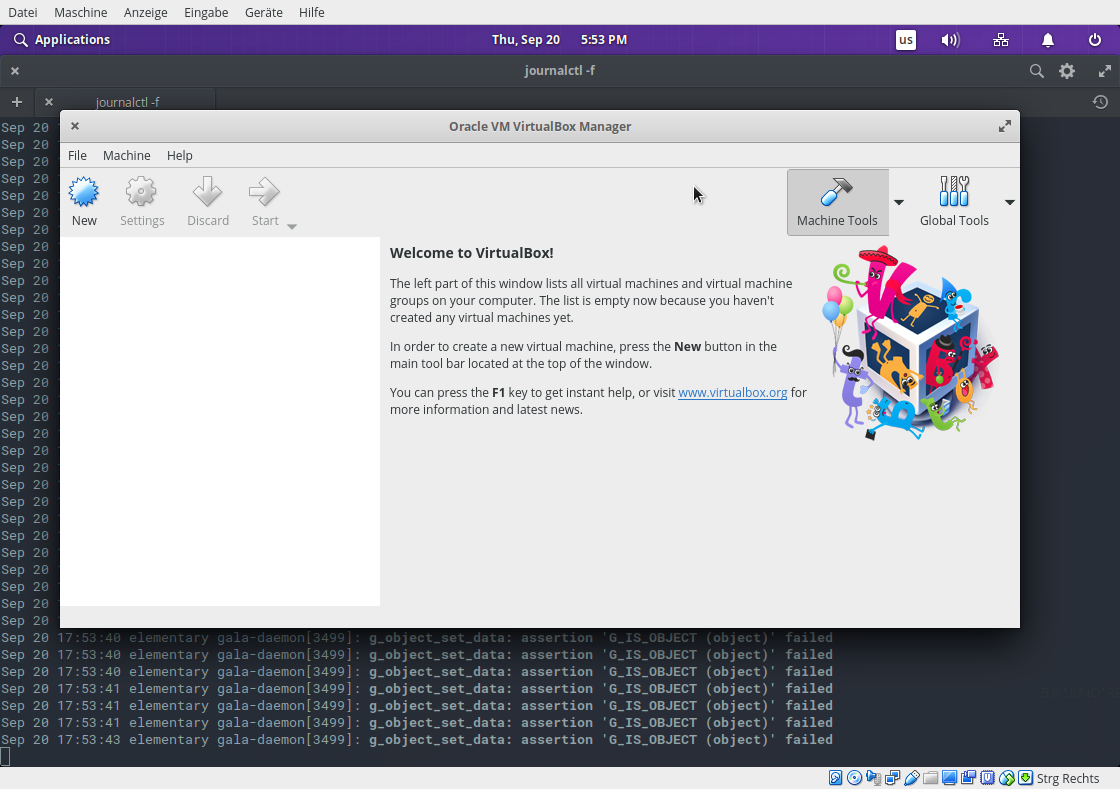Close the terminal window
1120x789 pixels.
click(15, 71)
